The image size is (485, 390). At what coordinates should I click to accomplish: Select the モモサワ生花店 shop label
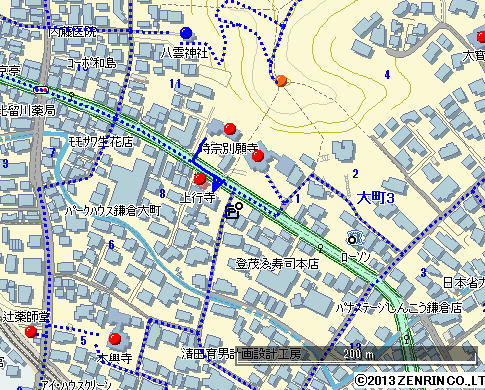pyautogui.click(x=101, y=142)
